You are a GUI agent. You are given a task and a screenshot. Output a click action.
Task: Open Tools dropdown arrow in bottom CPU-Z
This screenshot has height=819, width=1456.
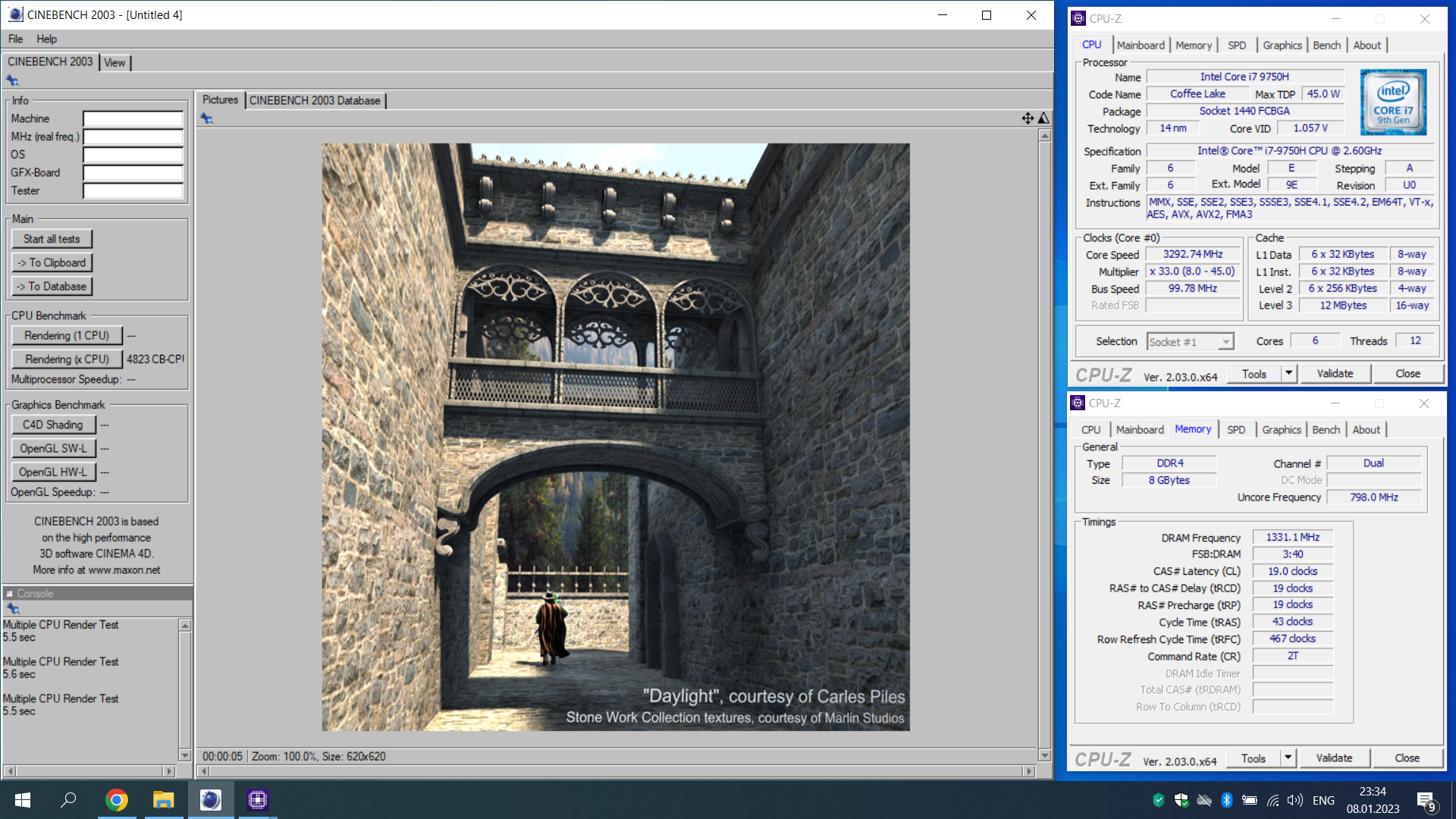click(x=1288, y=758)
